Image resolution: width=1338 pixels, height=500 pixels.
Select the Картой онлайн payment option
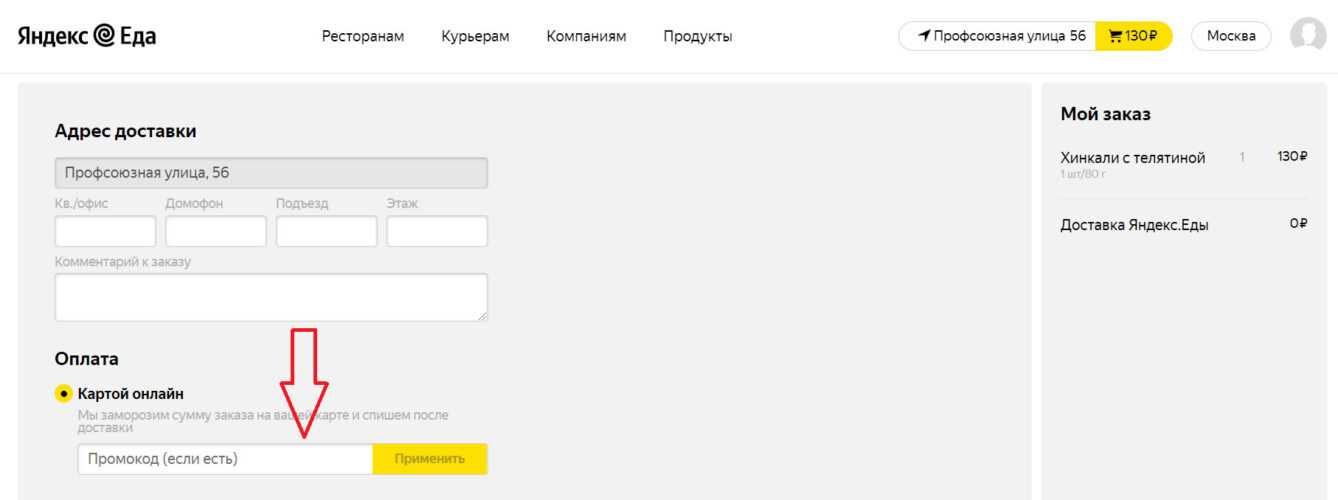[x=64, y=394]
